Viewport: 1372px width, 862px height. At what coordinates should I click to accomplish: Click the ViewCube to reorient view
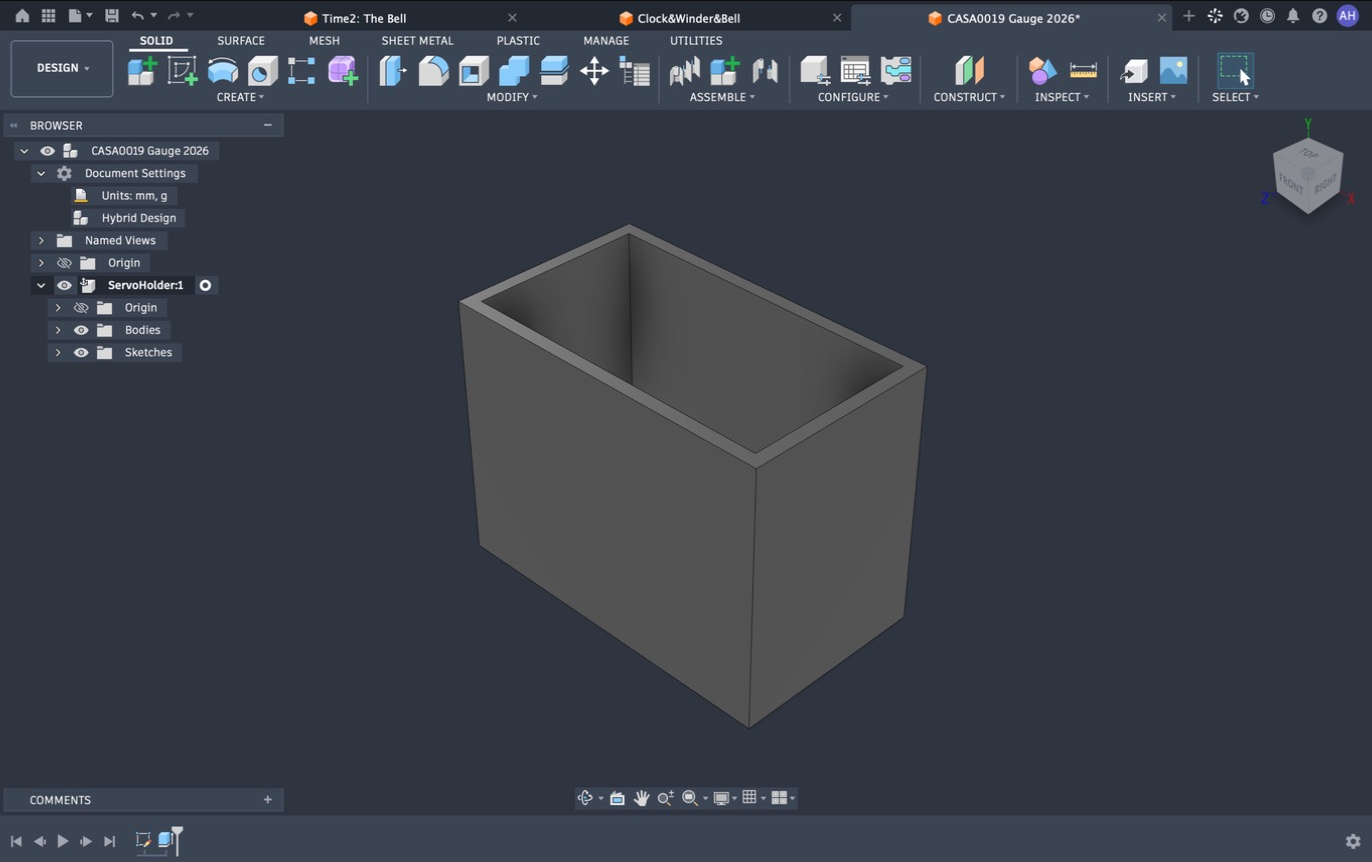point(1308,176)
